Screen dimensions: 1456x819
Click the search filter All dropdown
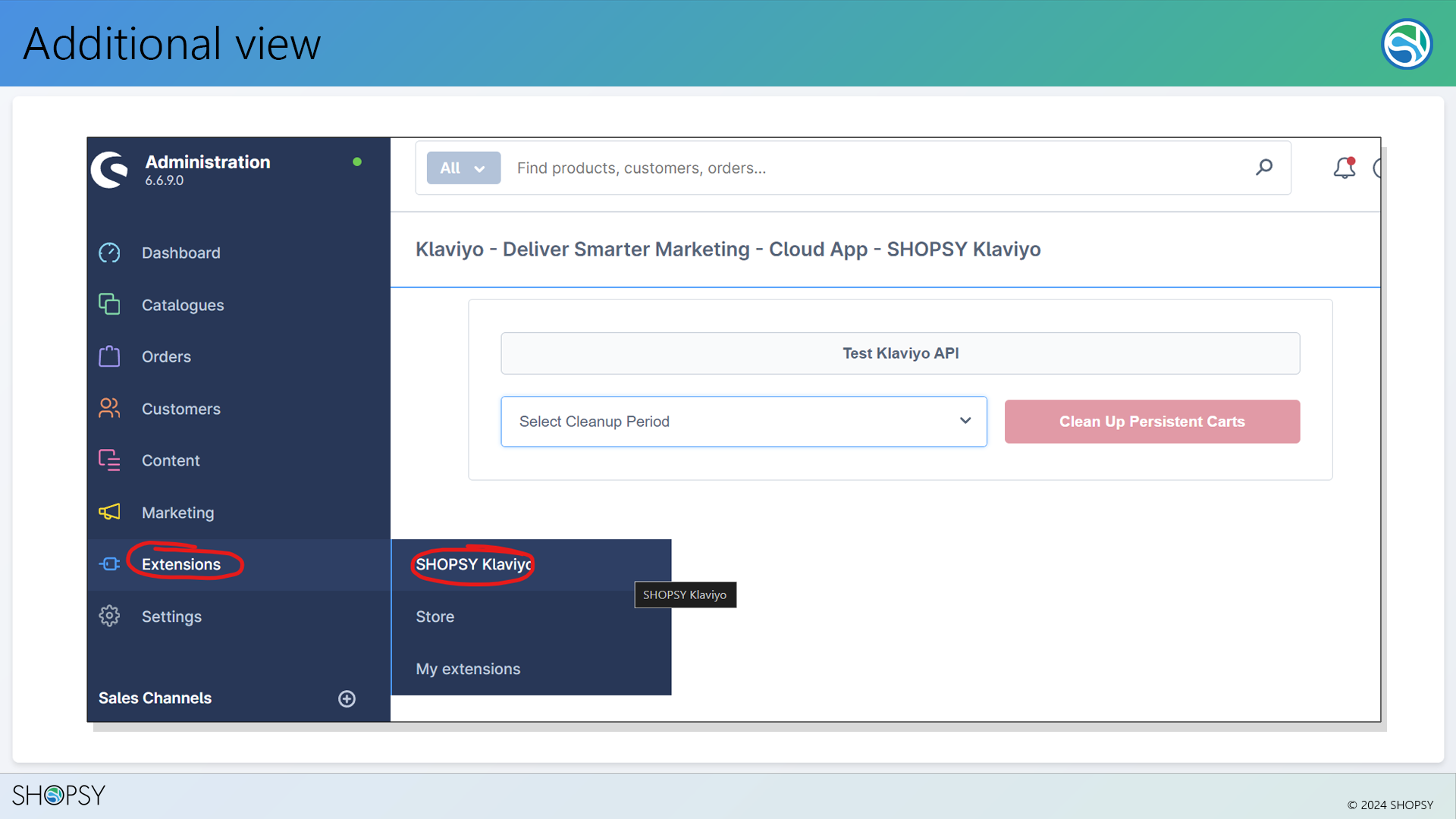point(463,167)
